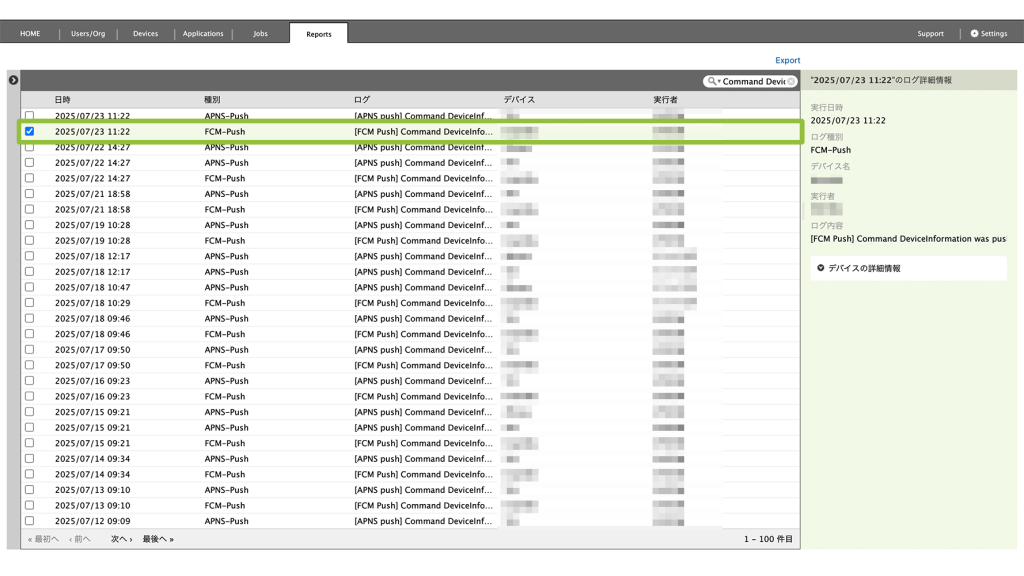Image resolution: width=1024 pixels, height=576 pixels.
Task: Check the first 2025/07/23 APNS-Push row checkbox
Action: click(29, 116)
